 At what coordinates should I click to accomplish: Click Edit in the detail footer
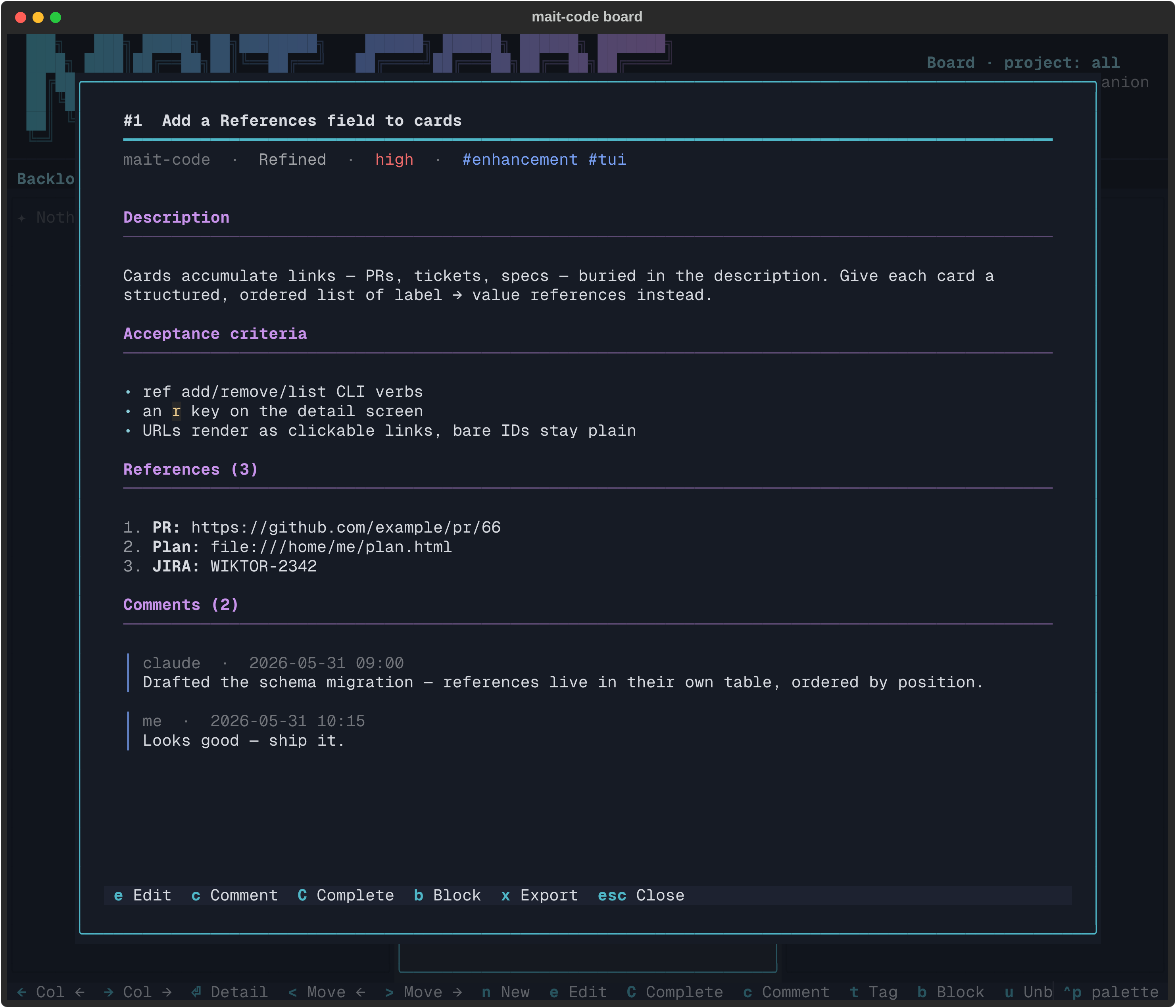(x=143, y=895)
